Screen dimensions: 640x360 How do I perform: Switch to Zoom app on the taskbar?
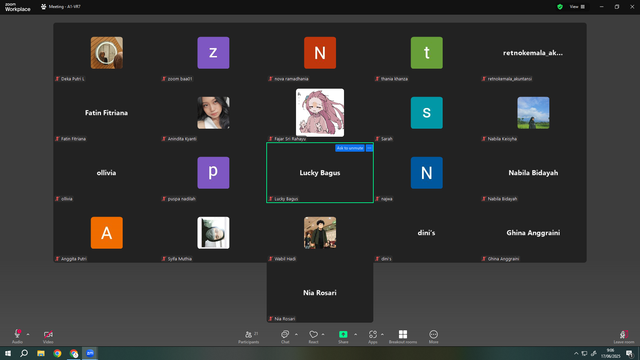pyautogui.click(x=90, y=353)
